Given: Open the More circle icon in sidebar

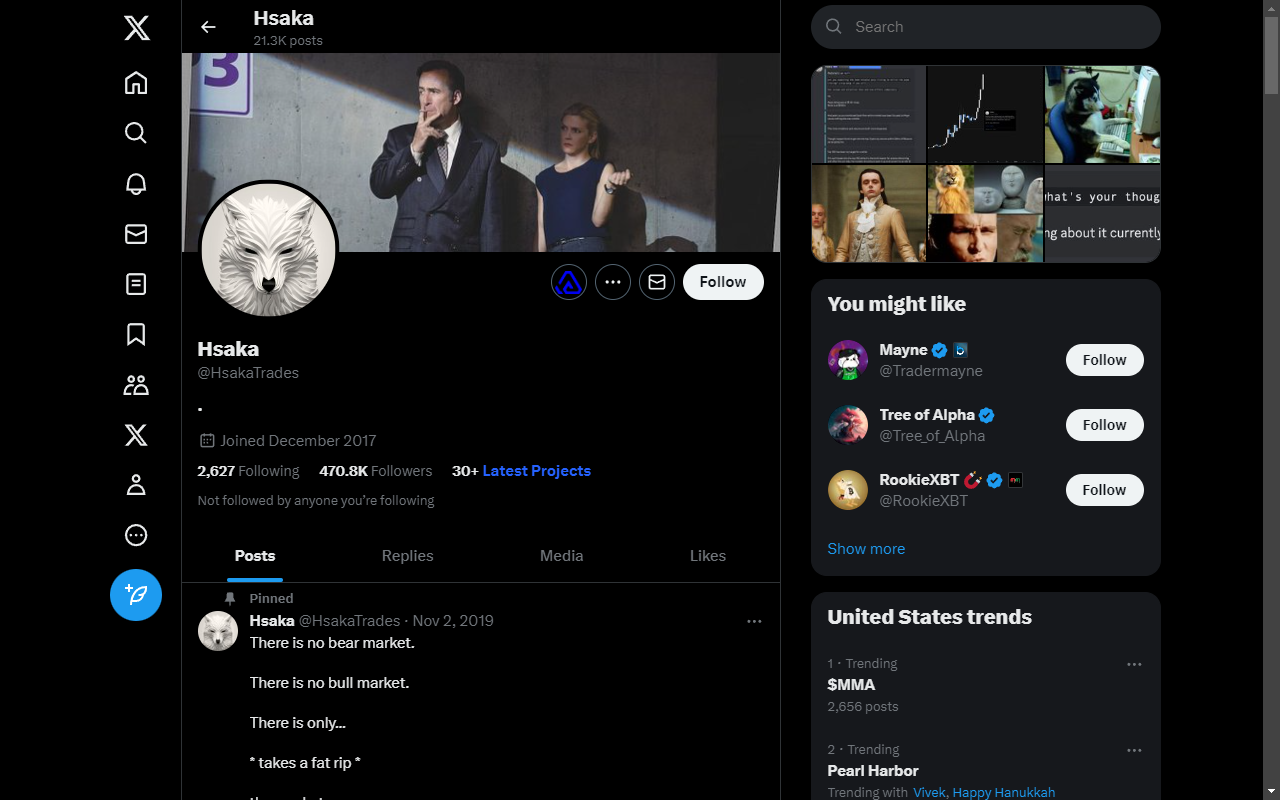Looking at the screenshot, I should (136, 536).
